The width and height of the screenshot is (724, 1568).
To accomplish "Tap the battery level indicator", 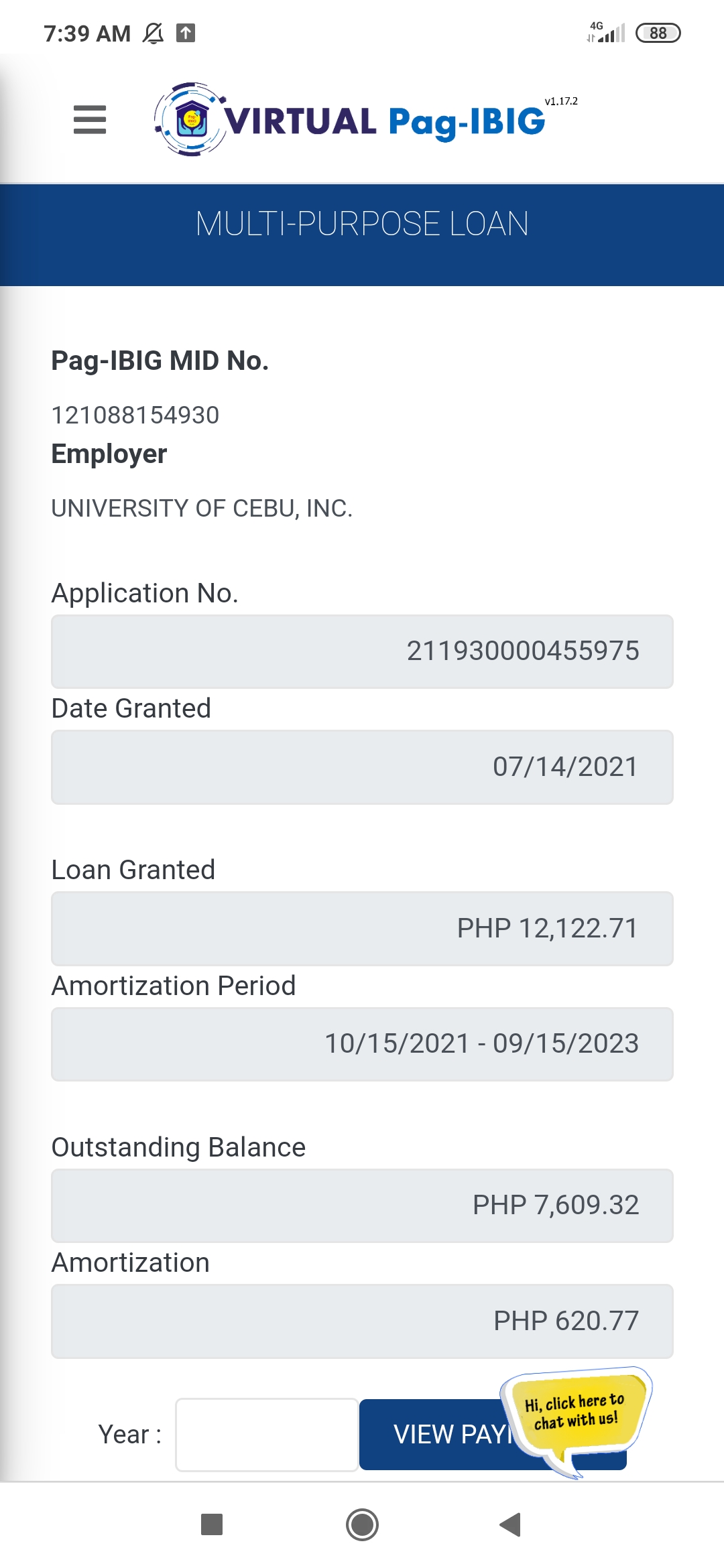I will click(658, 33).
